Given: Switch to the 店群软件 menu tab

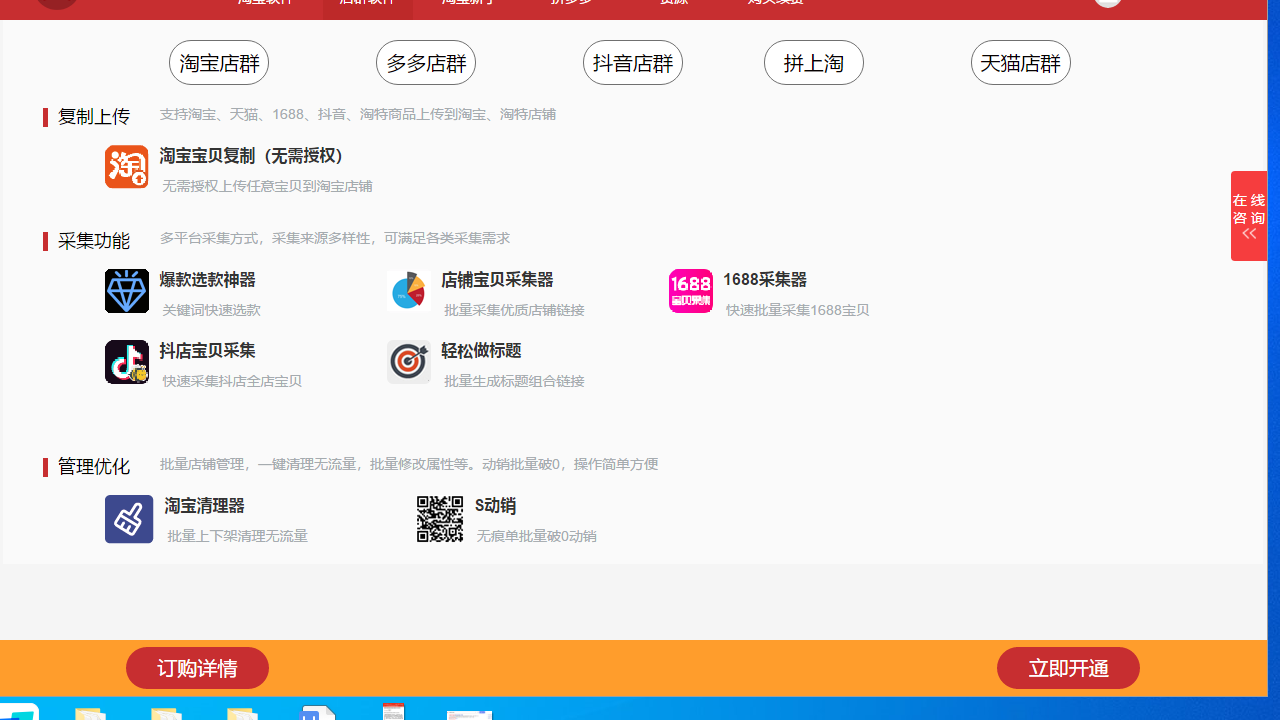Looking at the screenshot, I should [368, 3].
